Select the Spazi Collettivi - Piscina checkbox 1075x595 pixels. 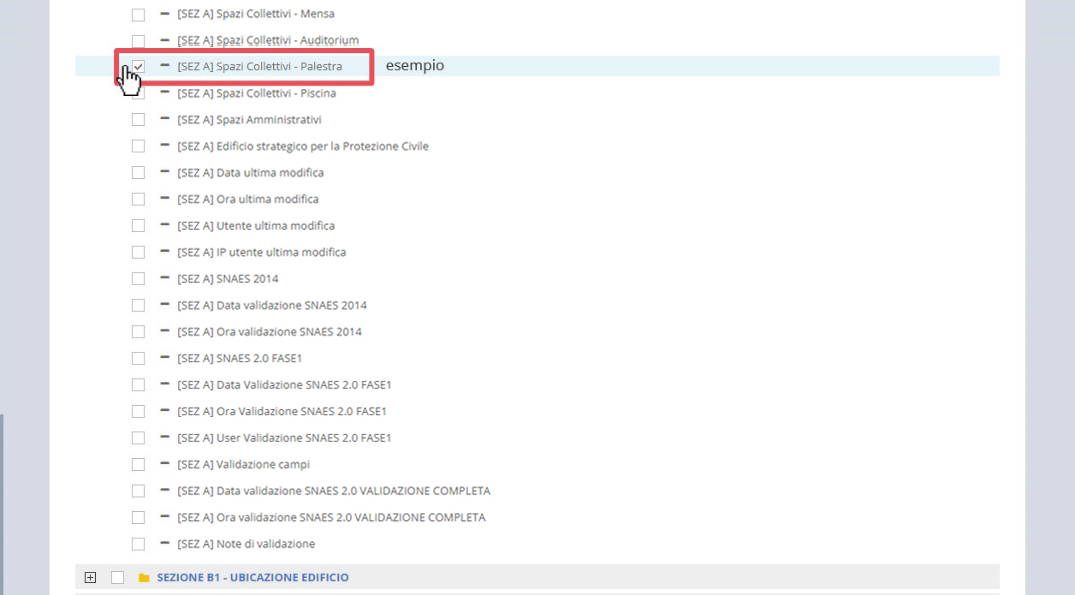coord(138,94)
